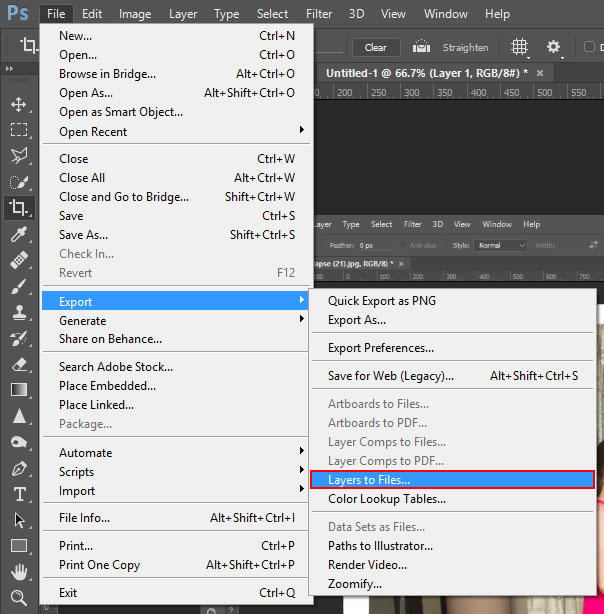The height and width of the screenshot is (614, 604).
Task: Choose Exit from File menu
Action: pos(175,593)
